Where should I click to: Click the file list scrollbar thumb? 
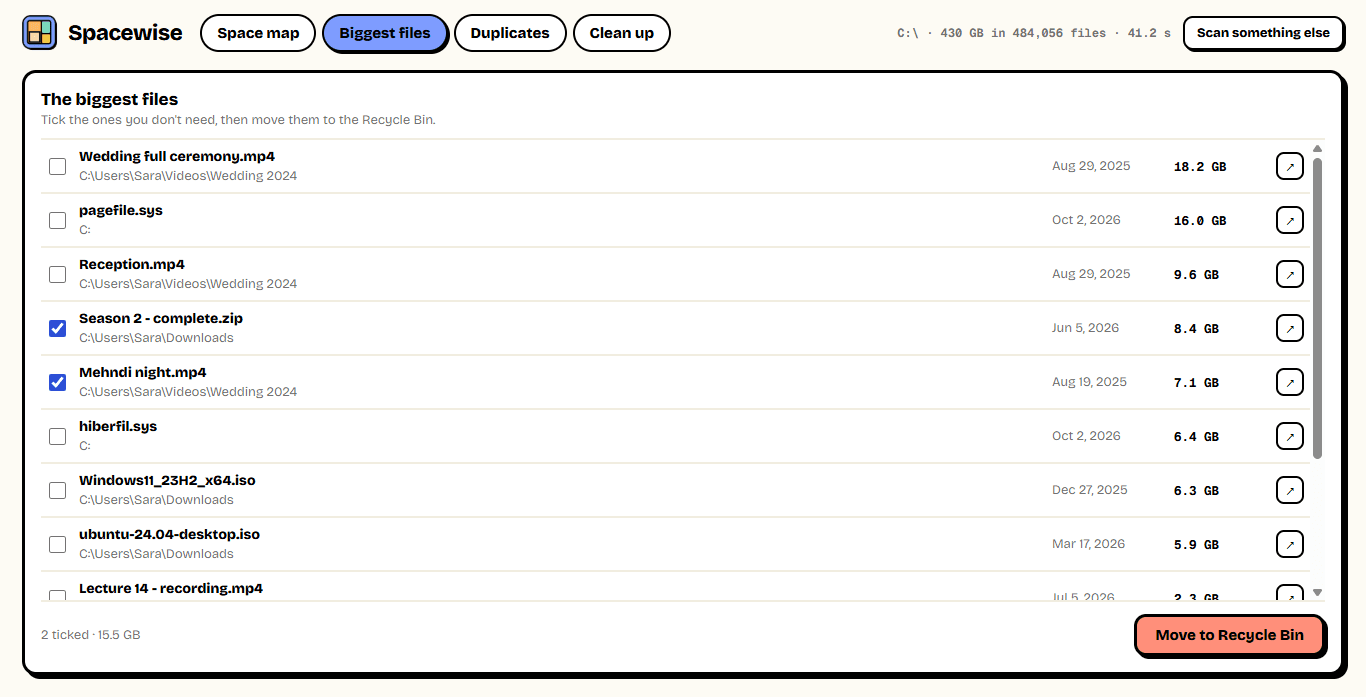pos(1317,308)
